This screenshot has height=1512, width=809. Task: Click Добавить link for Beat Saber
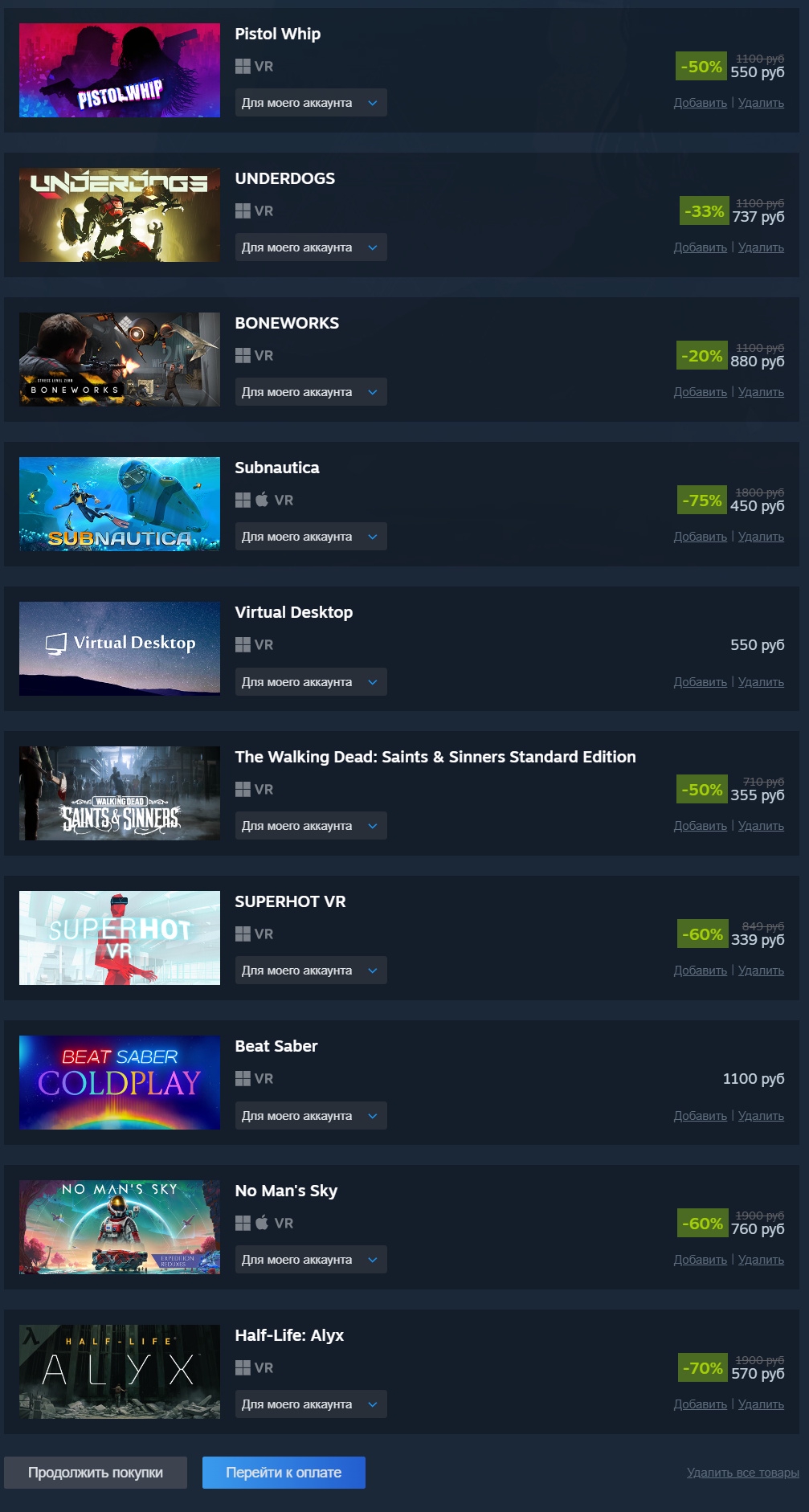pos(700,1116)
